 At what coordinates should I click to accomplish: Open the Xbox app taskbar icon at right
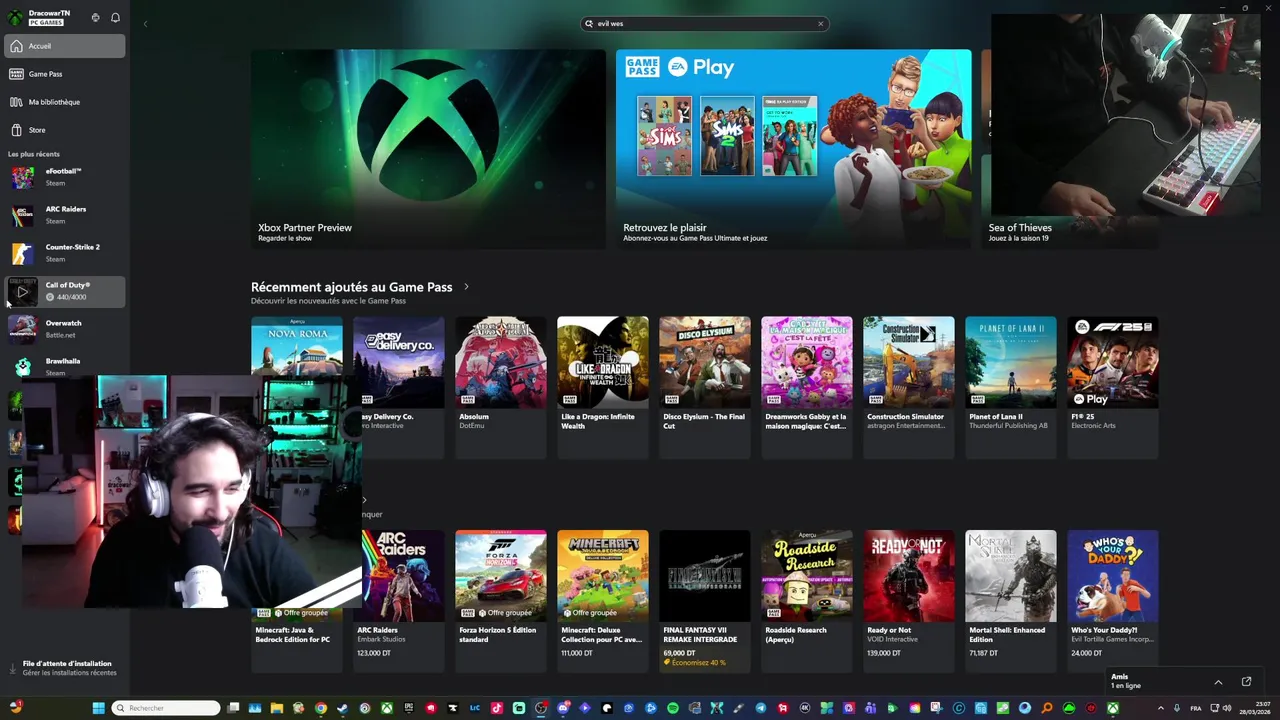[x=1113, y=708]
